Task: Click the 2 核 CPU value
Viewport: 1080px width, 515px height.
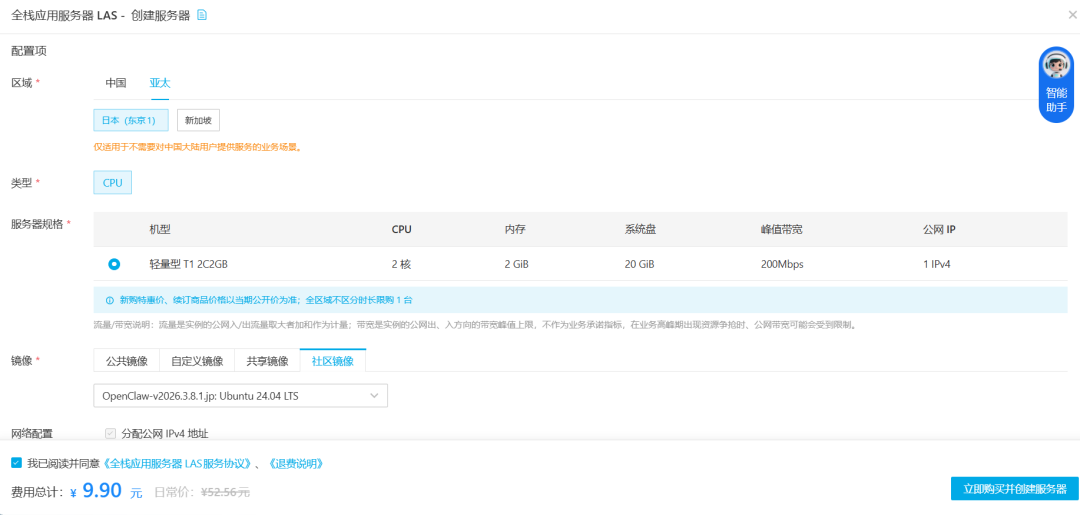Action: click(402, 264)
